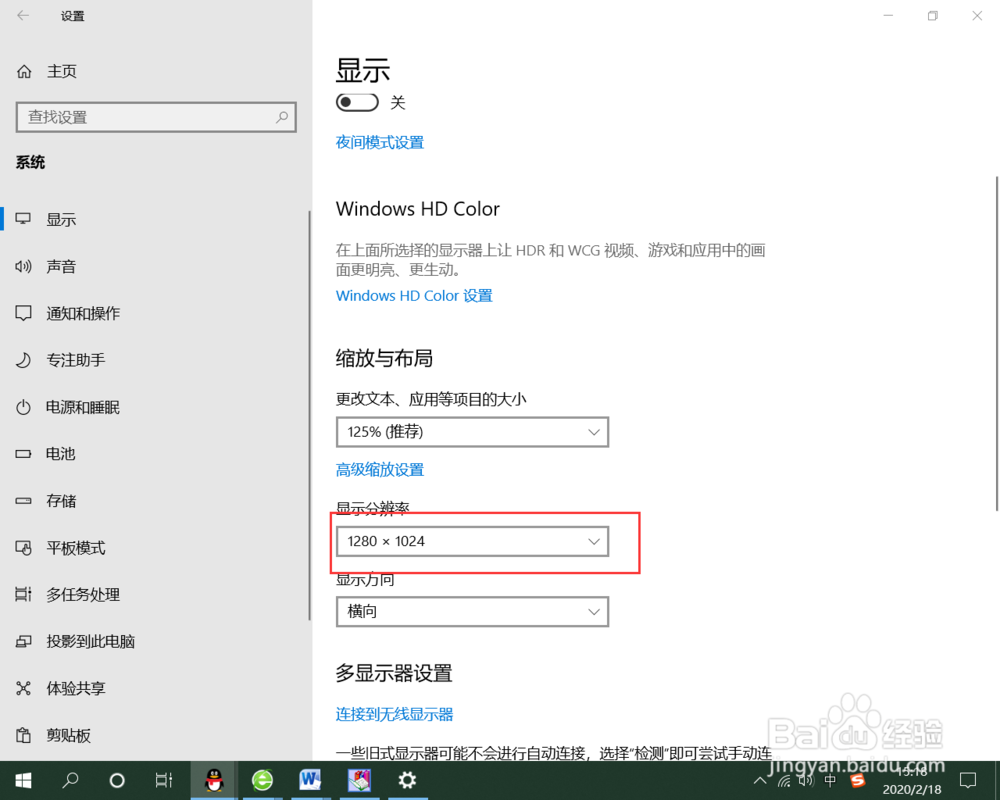
Task: Click the volume icon in the tray
Action: pyautogui.click(x=806, y=780)
